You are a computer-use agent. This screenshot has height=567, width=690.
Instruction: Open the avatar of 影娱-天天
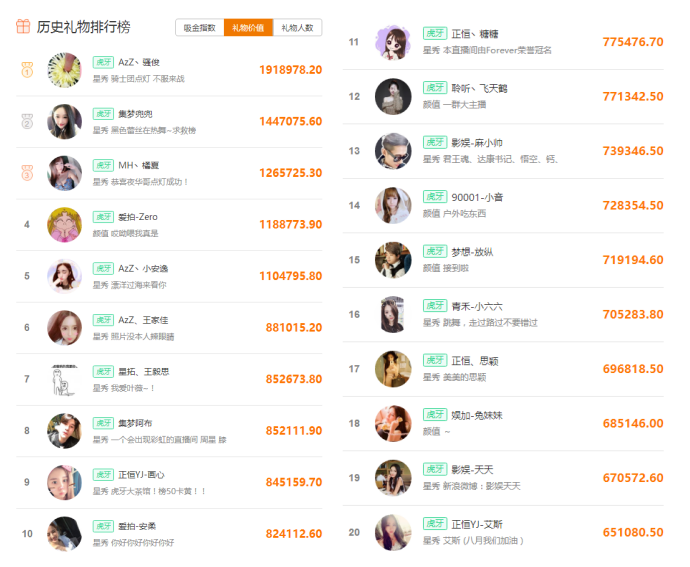point(393,477)
